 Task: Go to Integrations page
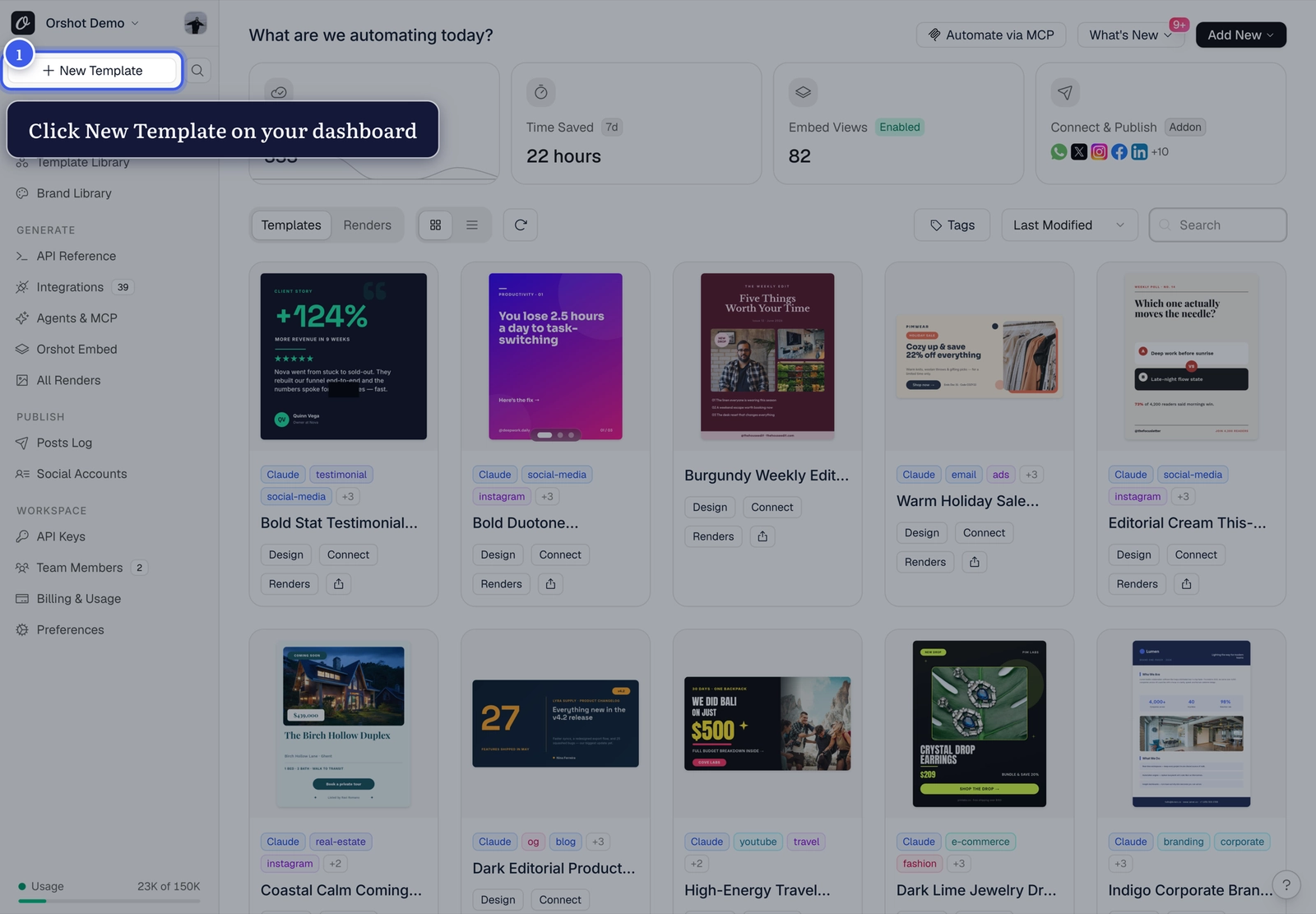tap(70, 287)
